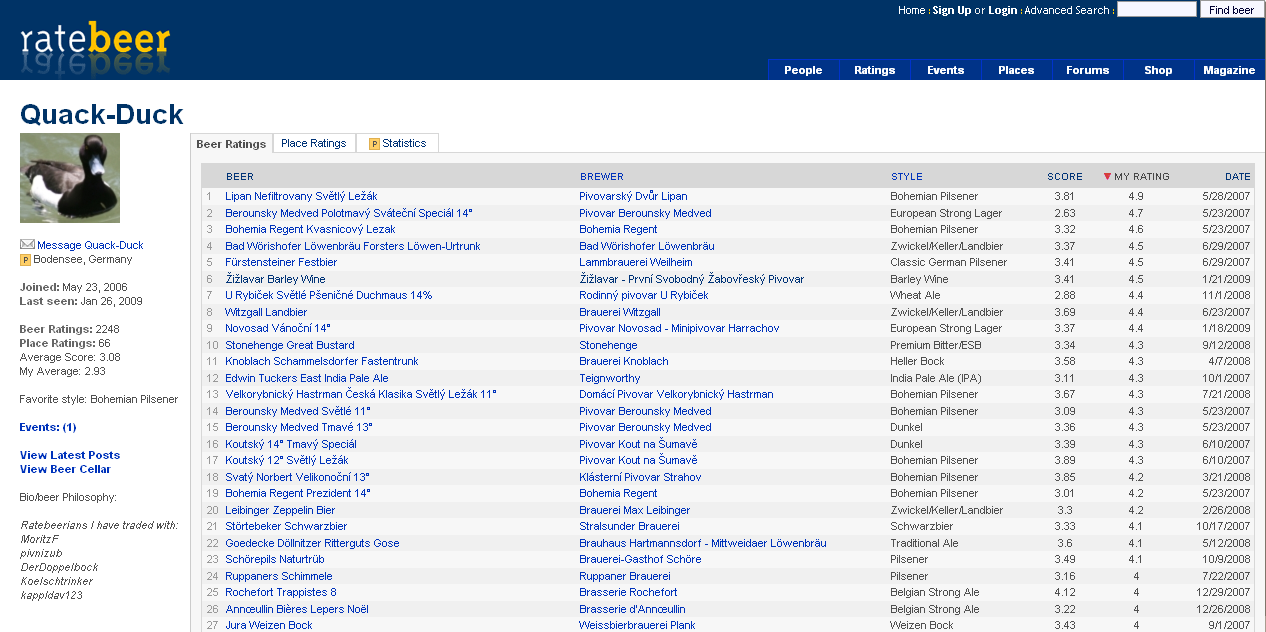Open Pivovarský Dvůr Lipan brewer page

(x=633, y=197)
